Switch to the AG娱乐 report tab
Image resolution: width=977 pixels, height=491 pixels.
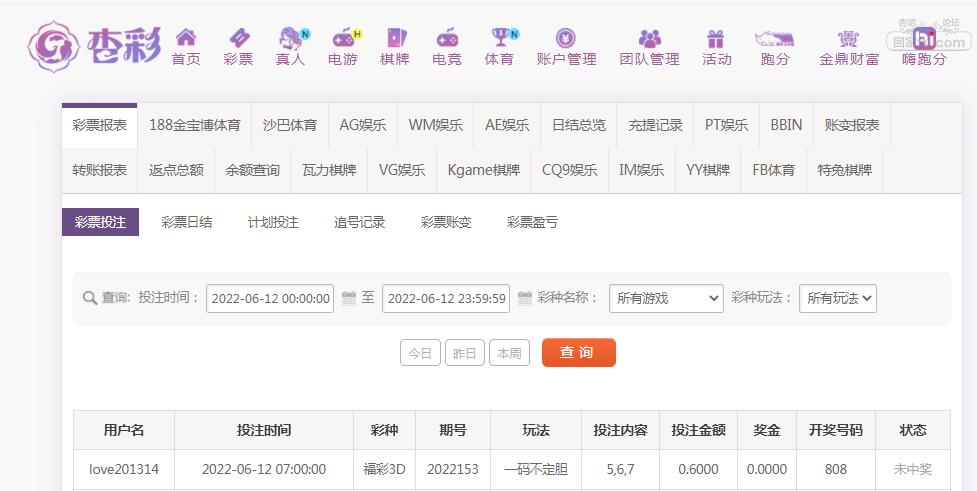coord(362,125)
